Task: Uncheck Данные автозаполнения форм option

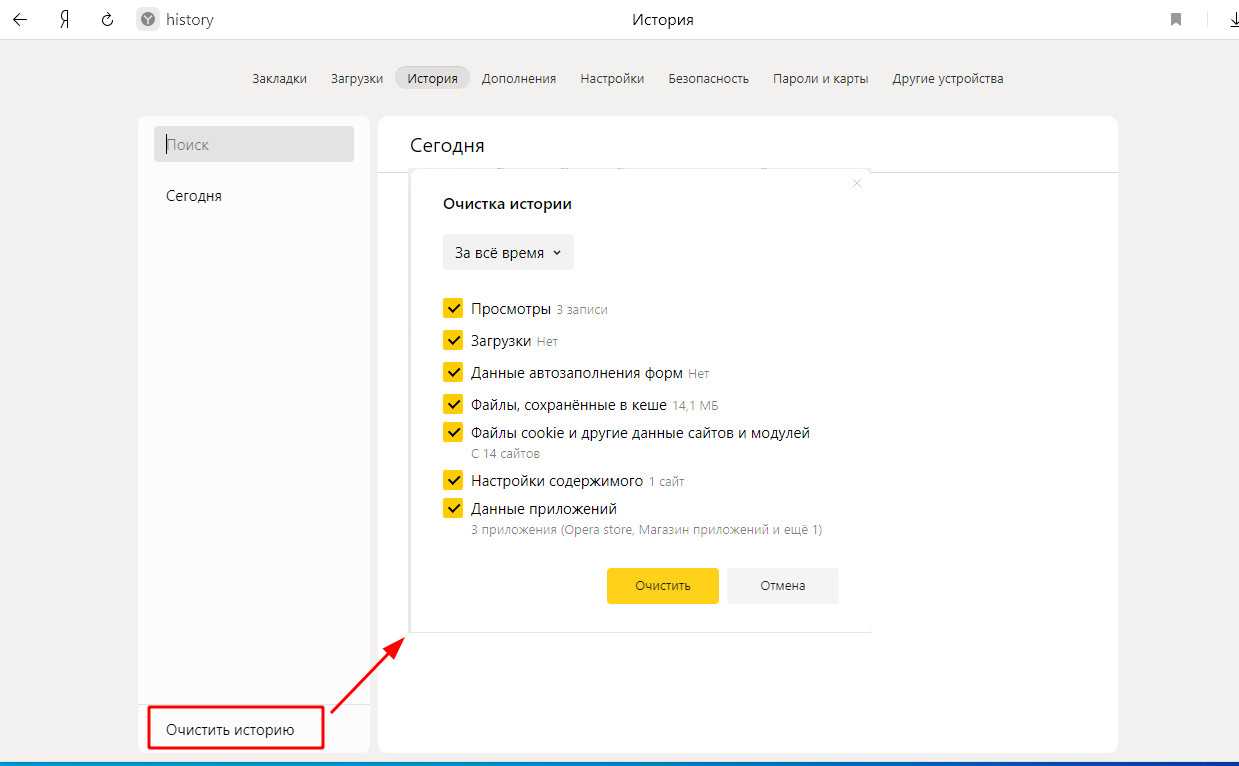Action: (x=453, y=372)
